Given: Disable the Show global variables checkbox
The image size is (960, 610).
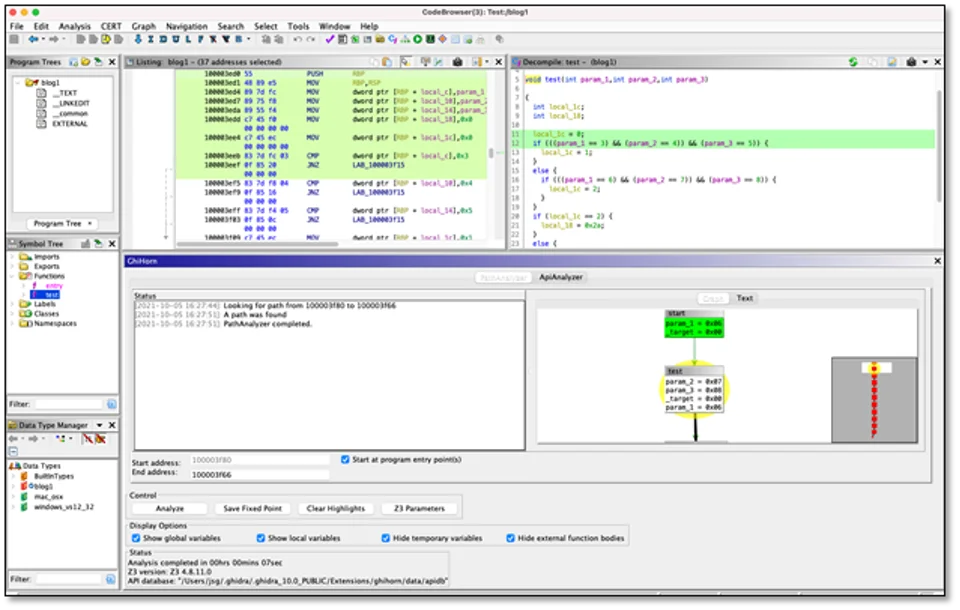Looking at the screenshot, I should 137,538.
